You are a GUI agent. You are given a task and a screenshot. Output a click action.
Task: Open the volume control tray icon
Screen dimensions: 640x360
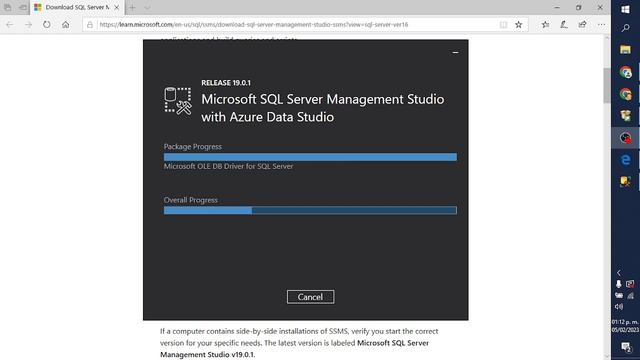[619, 307]
